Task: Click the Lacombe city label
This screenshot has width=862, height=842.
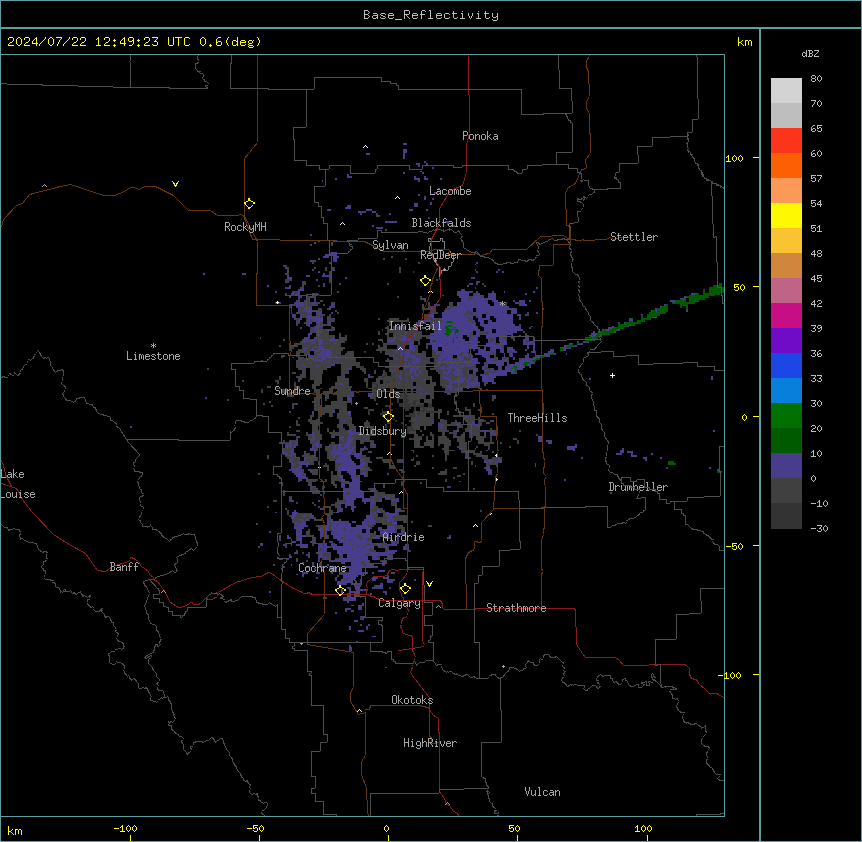Action: [450, 191]
